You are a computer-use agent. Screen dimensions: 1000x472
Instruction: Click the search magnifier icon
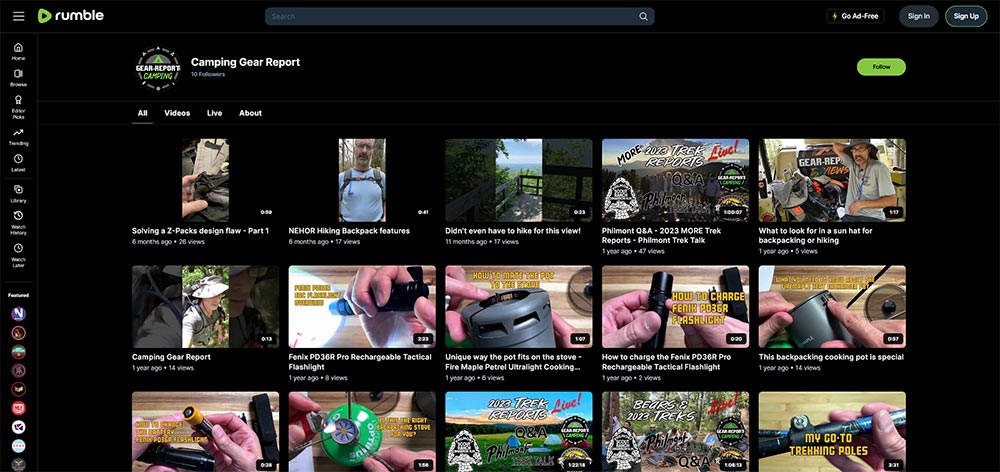click(x=643, y=17)
